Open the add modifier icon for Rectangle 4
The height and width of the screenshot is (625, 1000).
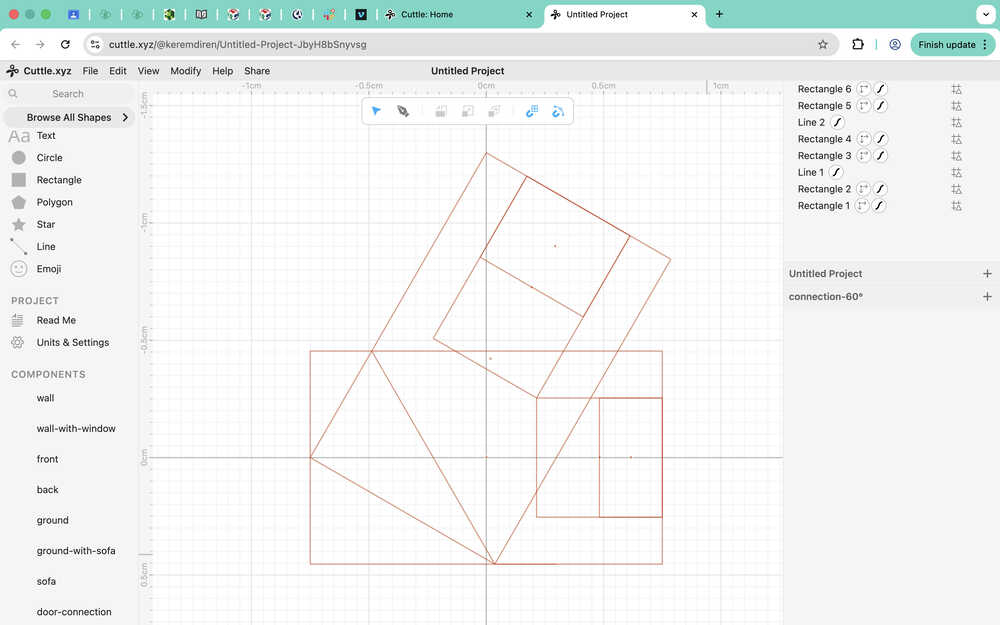tap(956, 139)
